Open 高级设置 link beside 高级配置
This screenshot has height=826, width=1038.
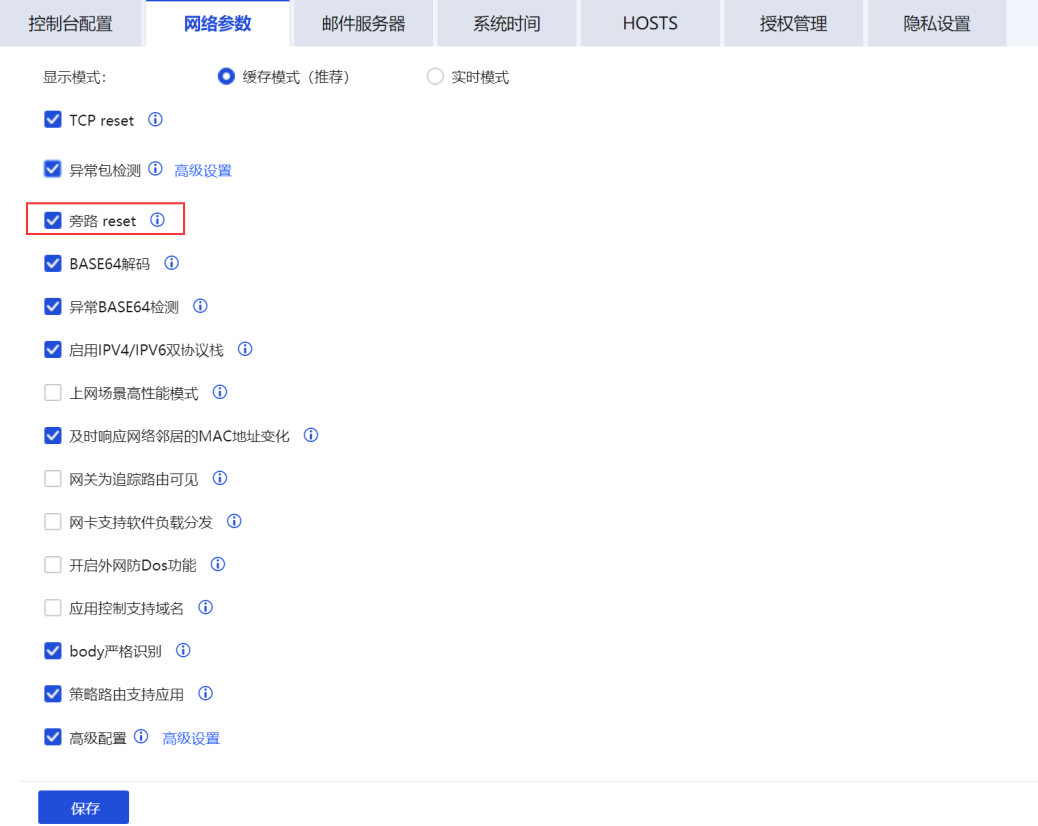pyautogui.click(x=191, y=739)
